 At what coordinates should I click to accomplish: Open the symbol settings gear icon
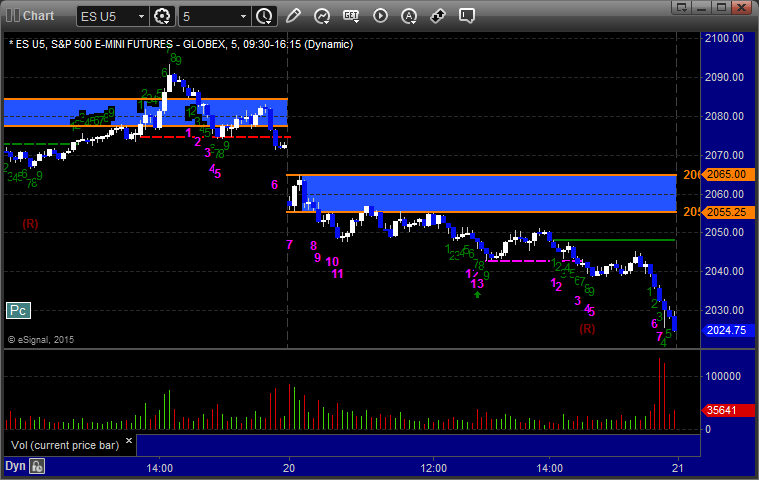click(163, 16)
